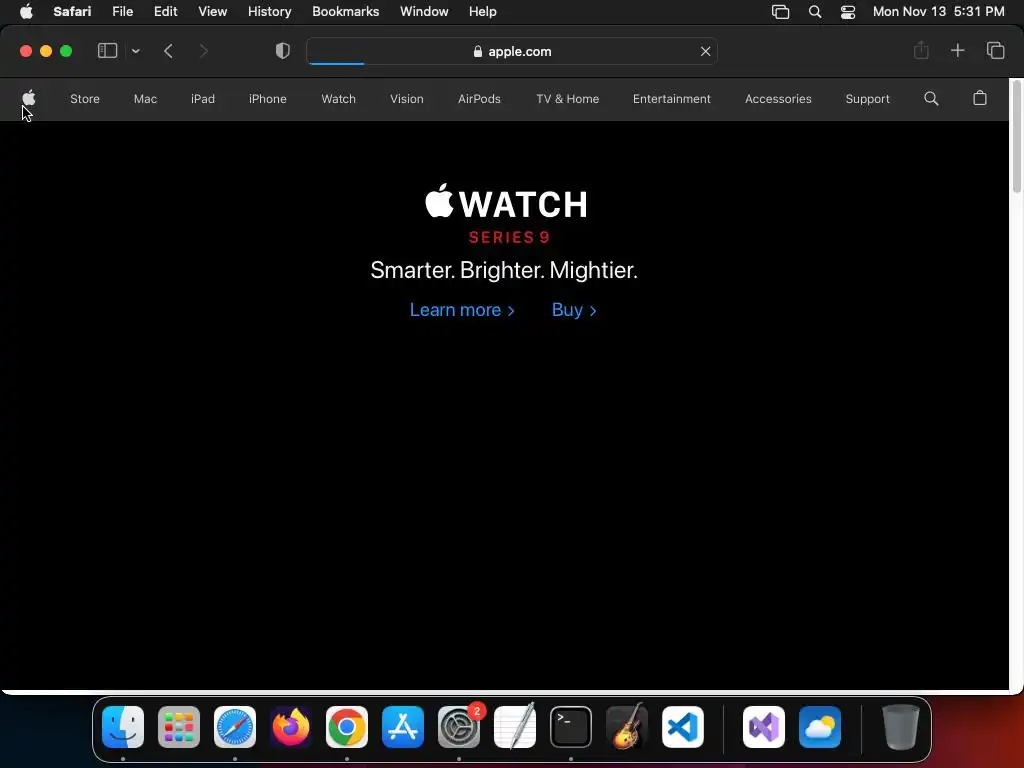Screen dimensions: 1024x768
Task: Click the Safari icon in the Dock
Action: pos(235,727)
